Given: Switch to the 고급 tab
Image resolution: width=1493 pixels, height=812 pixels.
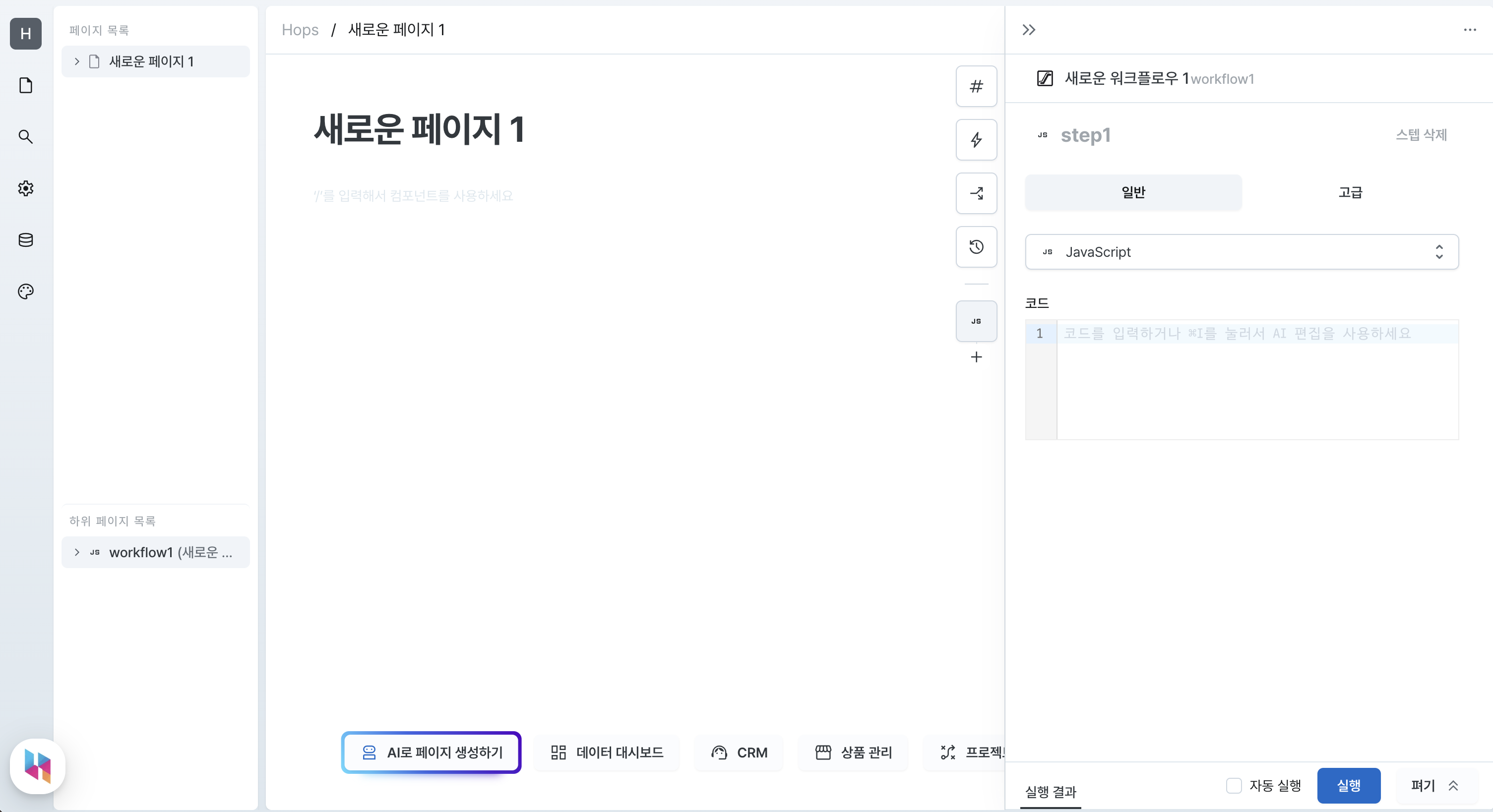Looking at the screenshot, I should coord(1350,192).
